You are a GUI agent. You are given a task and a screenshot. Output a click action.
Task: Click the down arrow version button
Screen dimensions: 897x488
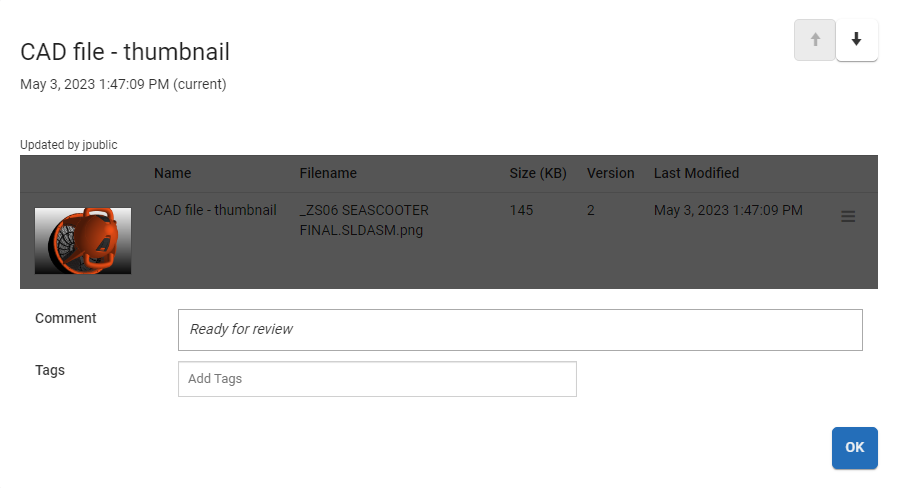tap(856, 40)
